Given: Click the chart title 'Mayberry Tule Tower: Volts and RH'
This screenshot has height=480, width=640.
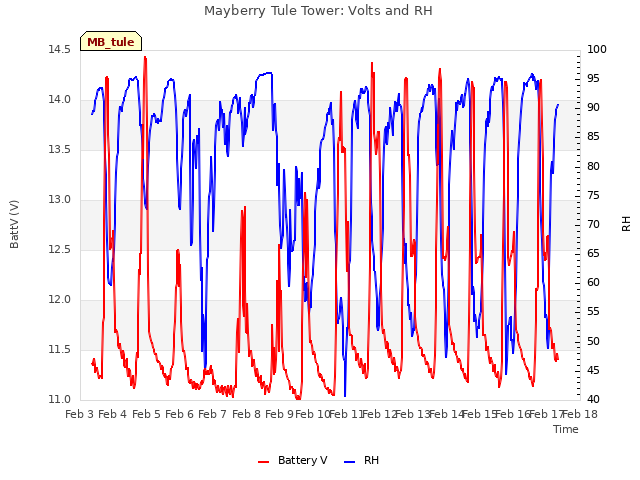Looking at the screenshot, I should (x=318, y=11).
